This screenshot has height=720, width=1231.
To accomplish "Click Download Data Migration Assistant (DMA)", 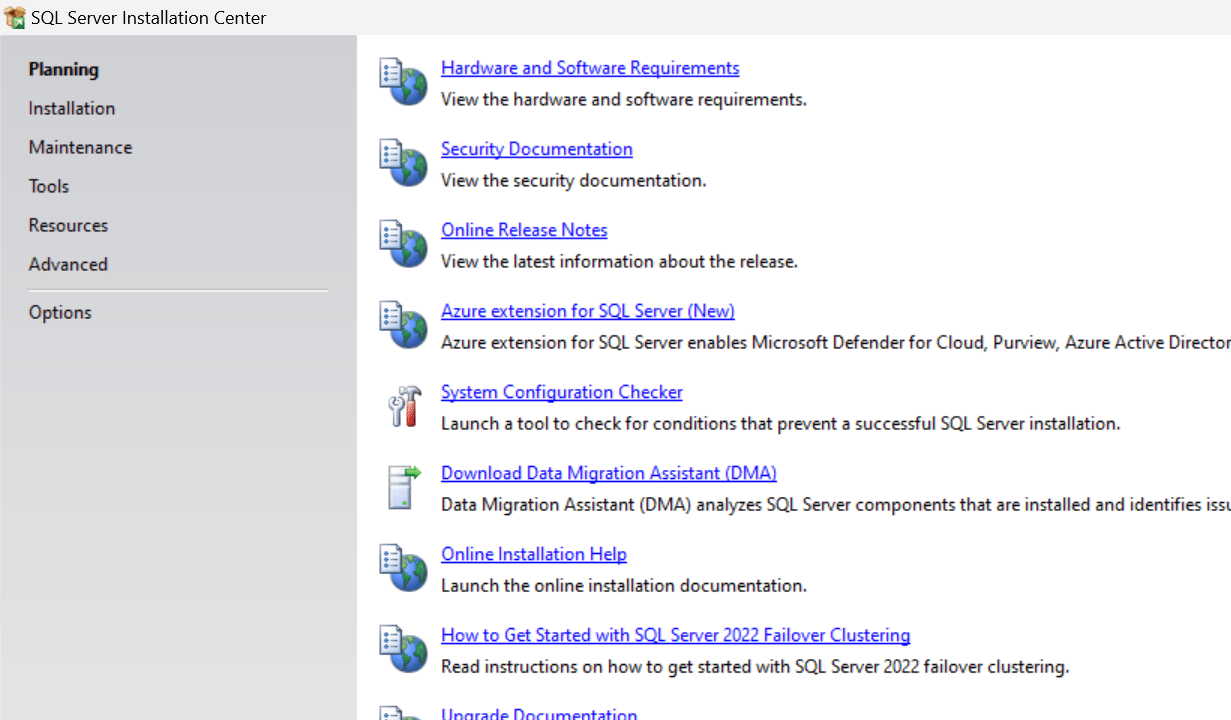I will tap(609, 473).
